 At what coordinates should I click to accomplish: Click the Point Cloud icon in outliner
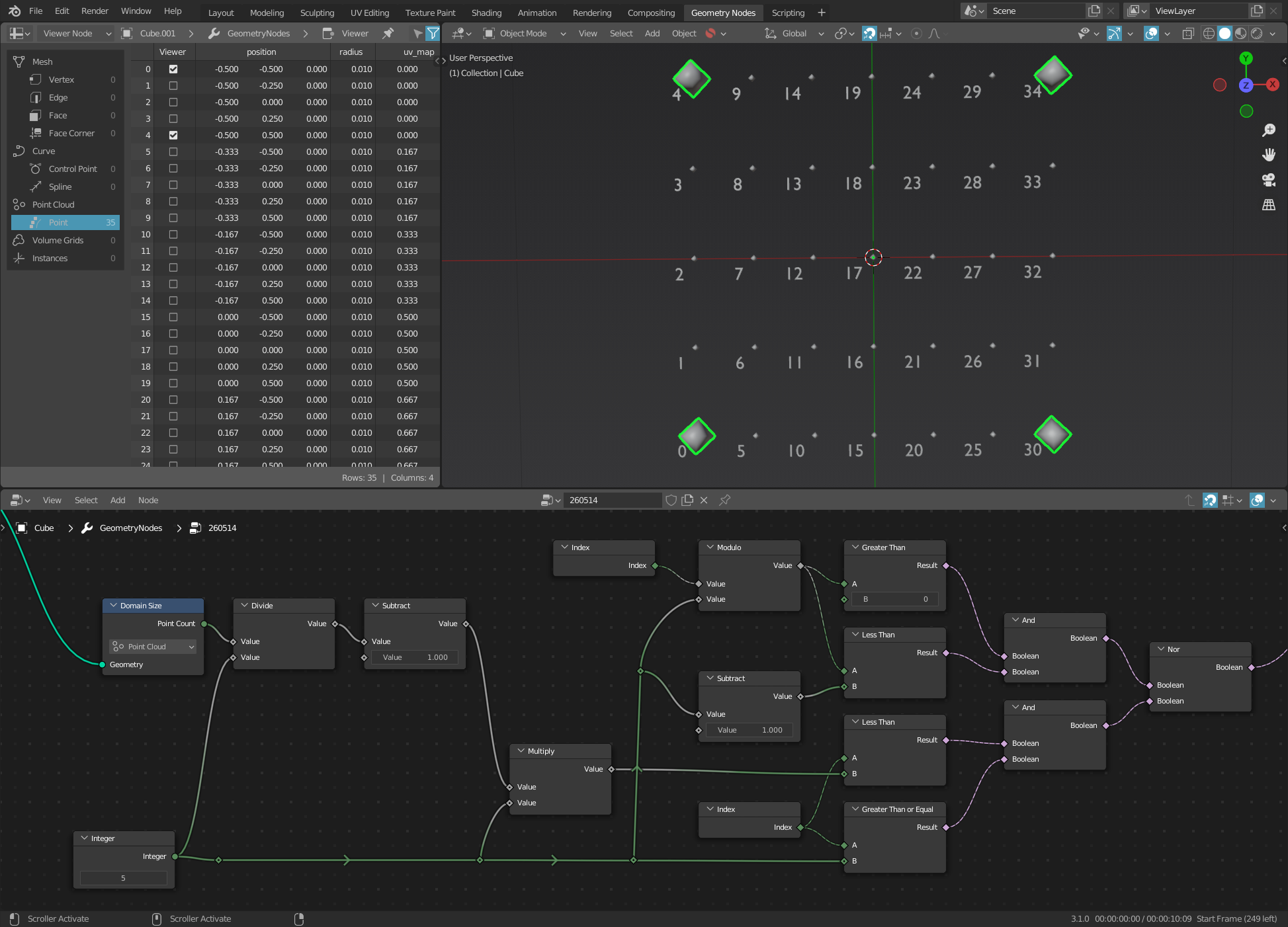click(x=18, y=204)
